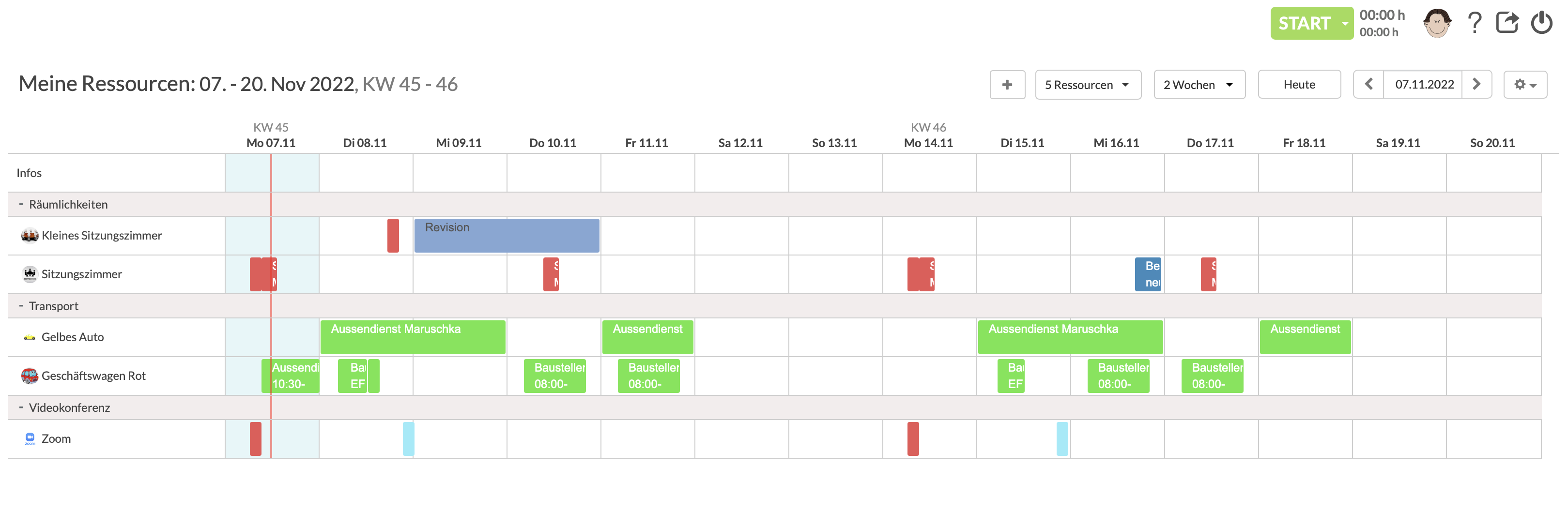
Task: Click the help question mark icon
Action: pyautogui.click(x=1474, y=23)
